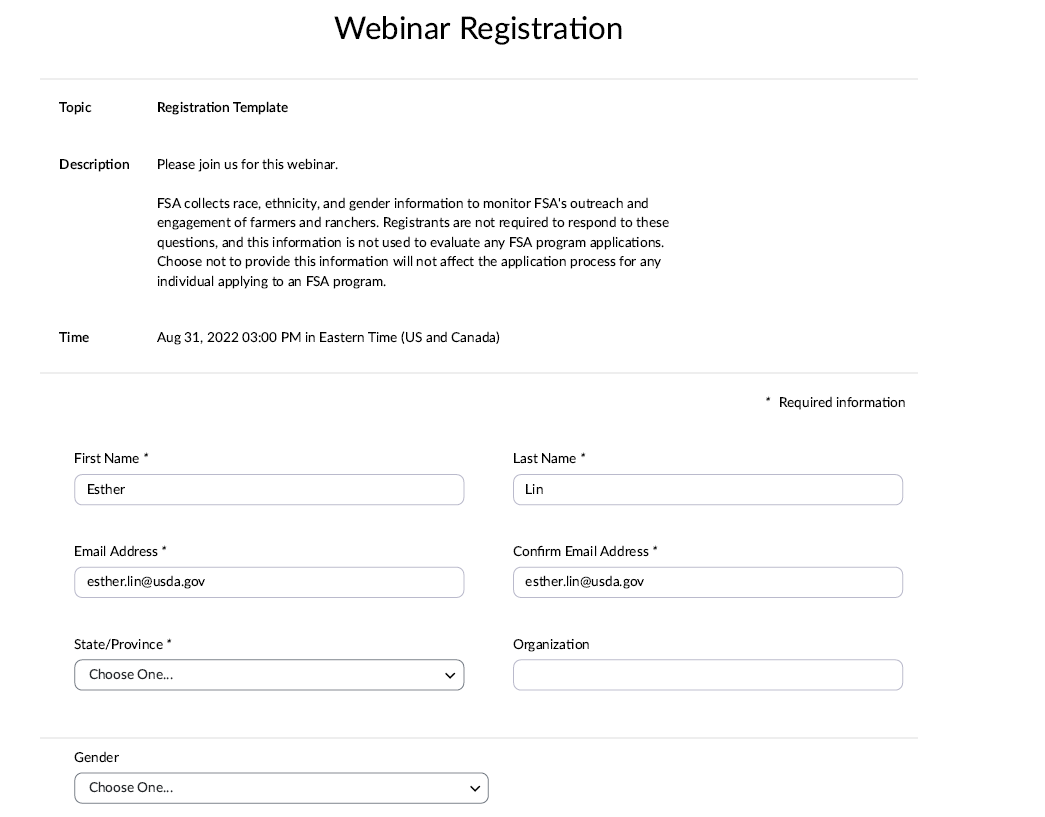The image size is (1045, 817).
Task: Click the Gender dropdown chevron arrow
Action: point(475,789)
